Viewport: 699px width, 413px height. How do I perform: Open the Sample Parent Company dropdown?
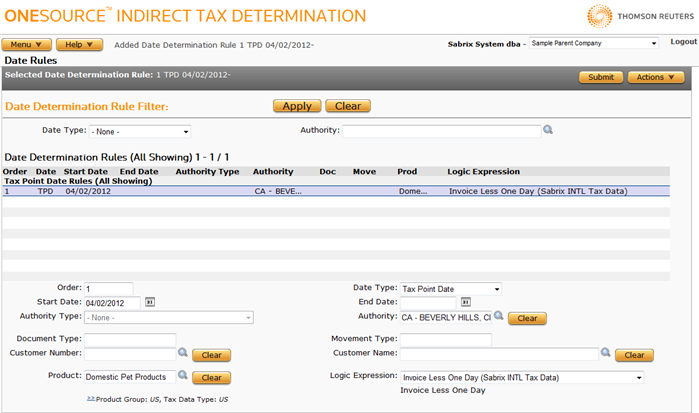click(593, 44)
